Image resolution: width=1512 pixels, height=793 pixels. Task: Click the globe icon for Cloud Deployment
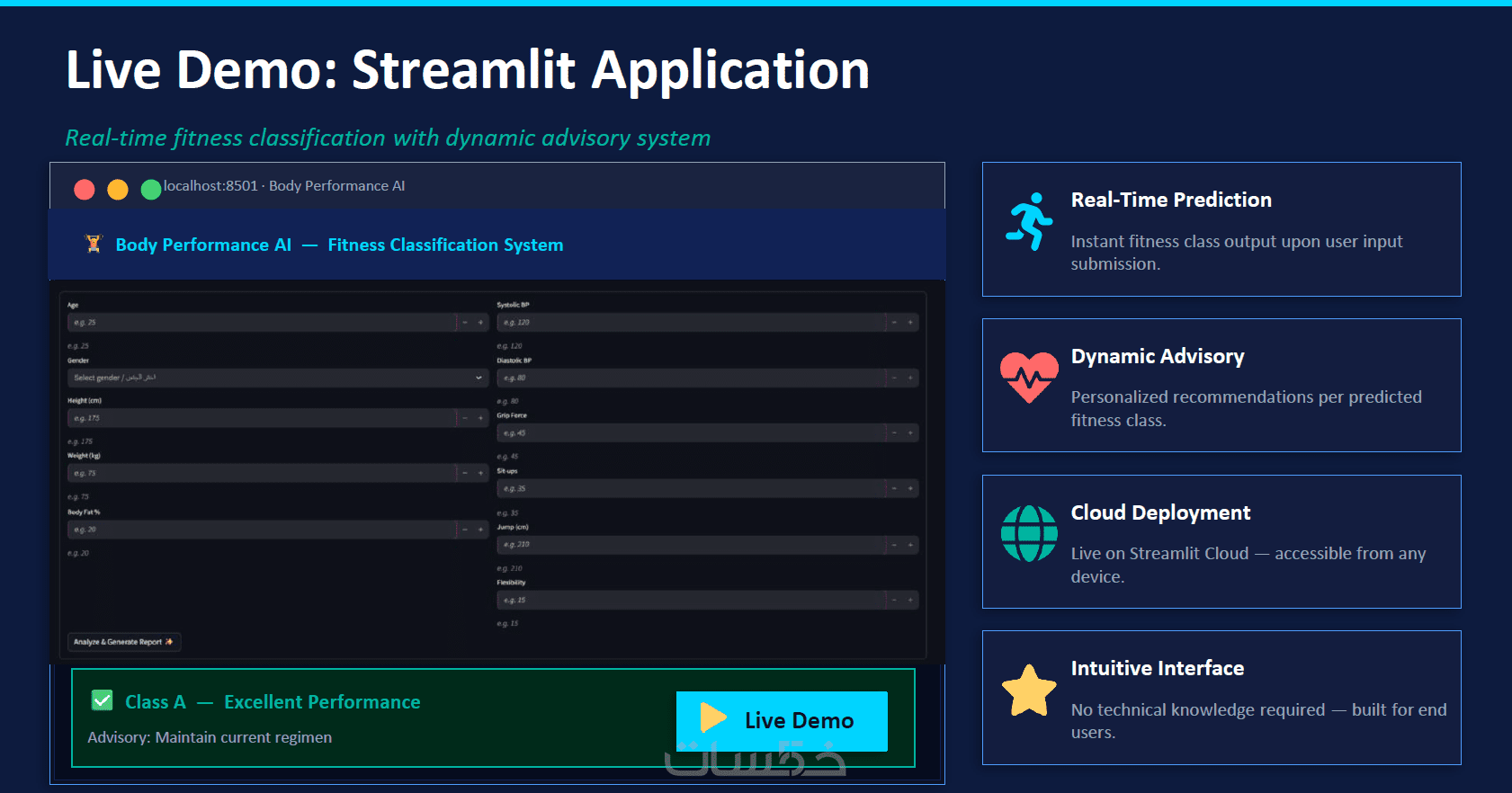click(x=1029, y=533)
